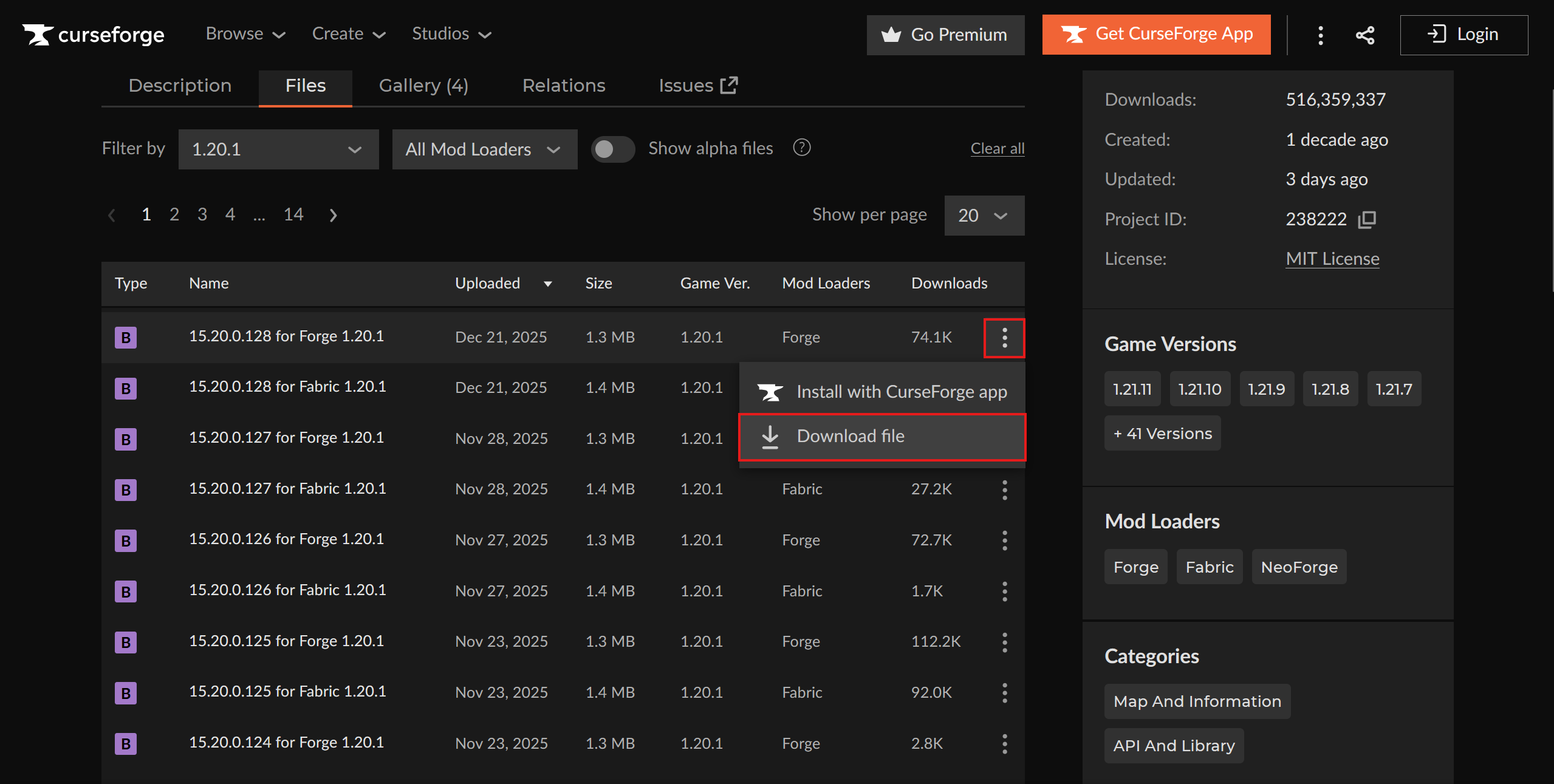Open All Mod Loaders dropdown
The image size is (1554, 784).
[484, 149]
